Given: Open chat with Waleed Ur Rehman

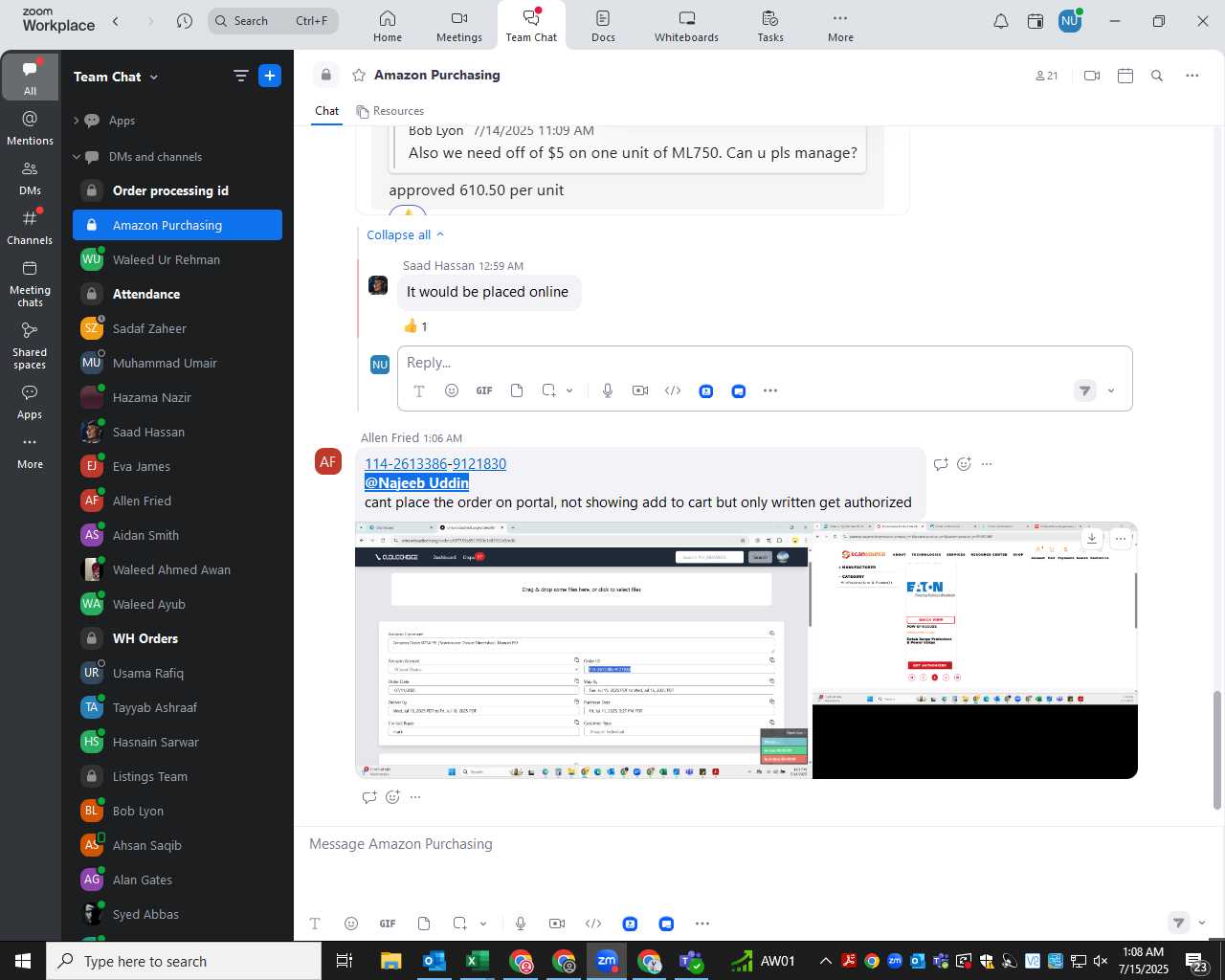Looking at the screenshot, I should pyautogui.click(x=177, y=259).
